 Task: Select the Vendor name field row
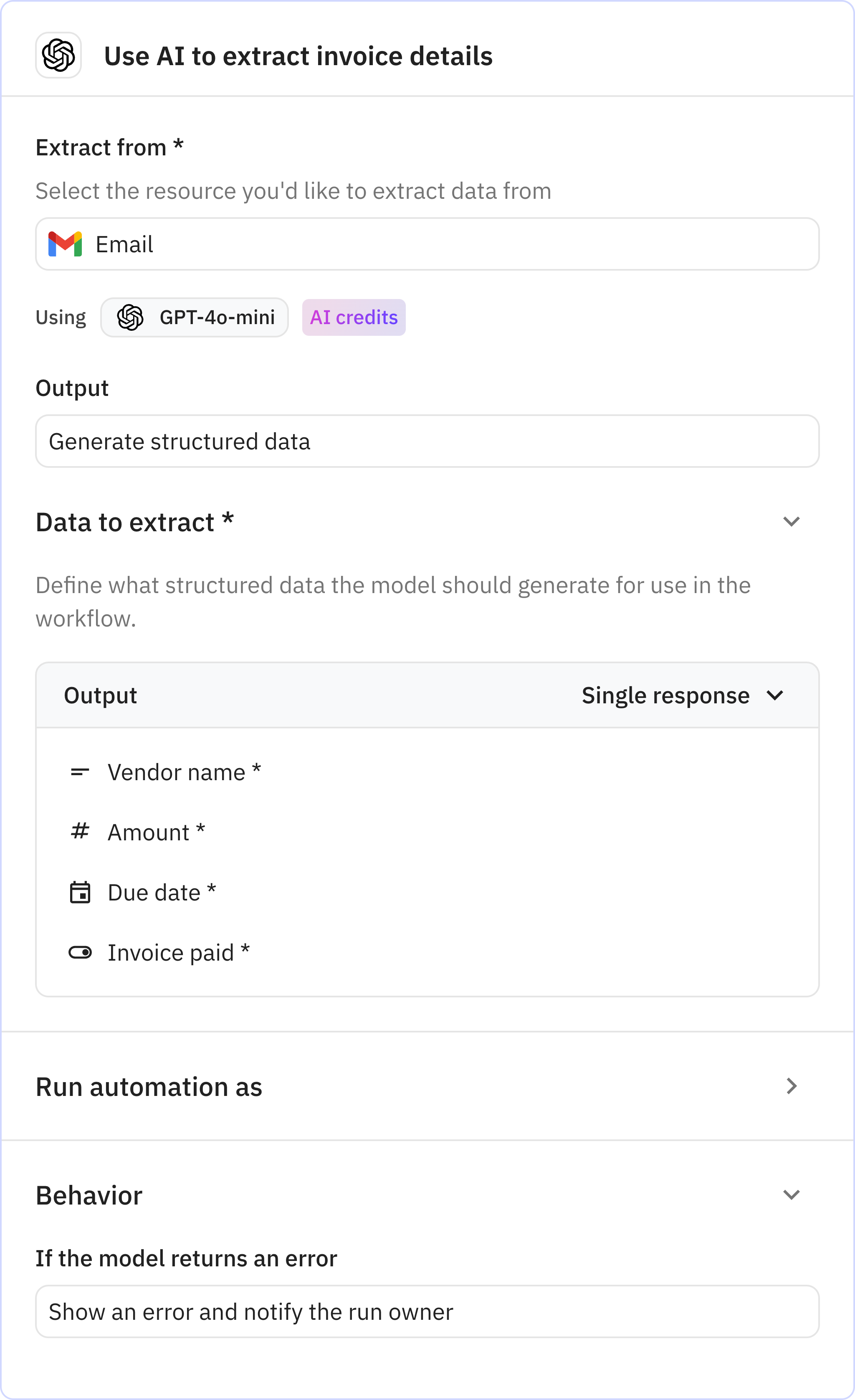point(176,772)
